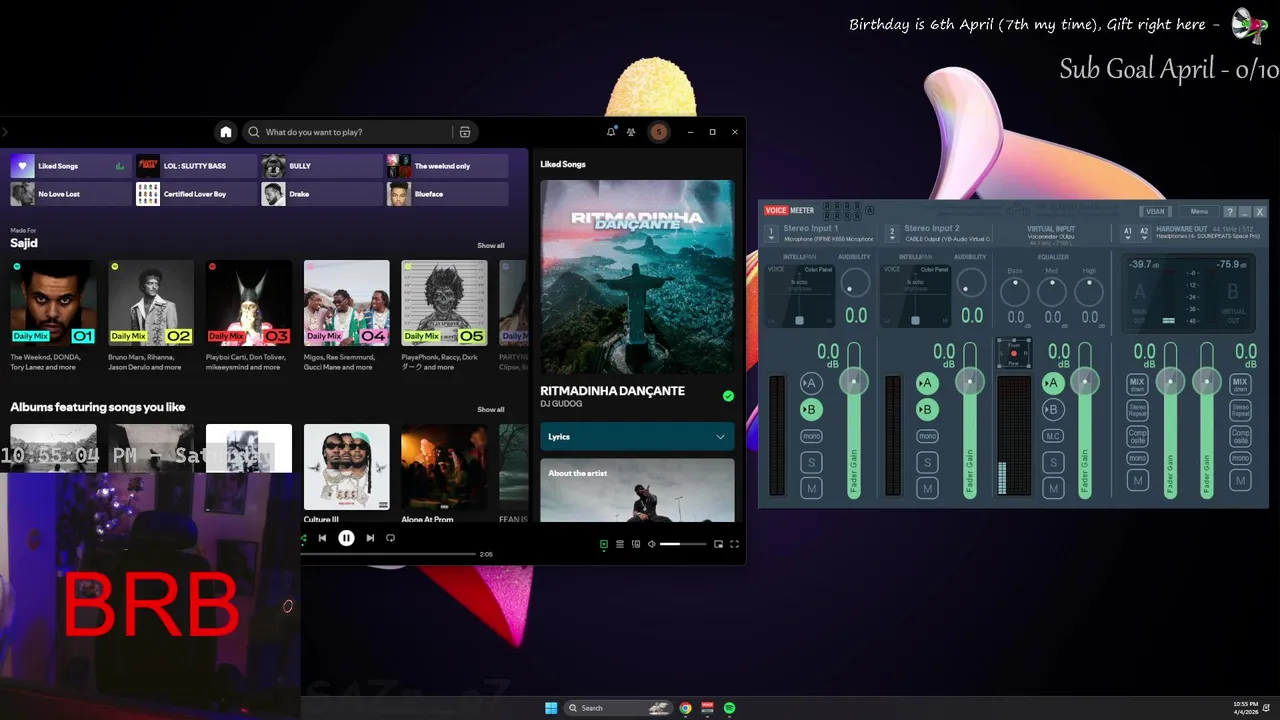Skip to next track in Spotify
The width and height of the screenshot is (1280, 720).
click(x=370, y=538)
